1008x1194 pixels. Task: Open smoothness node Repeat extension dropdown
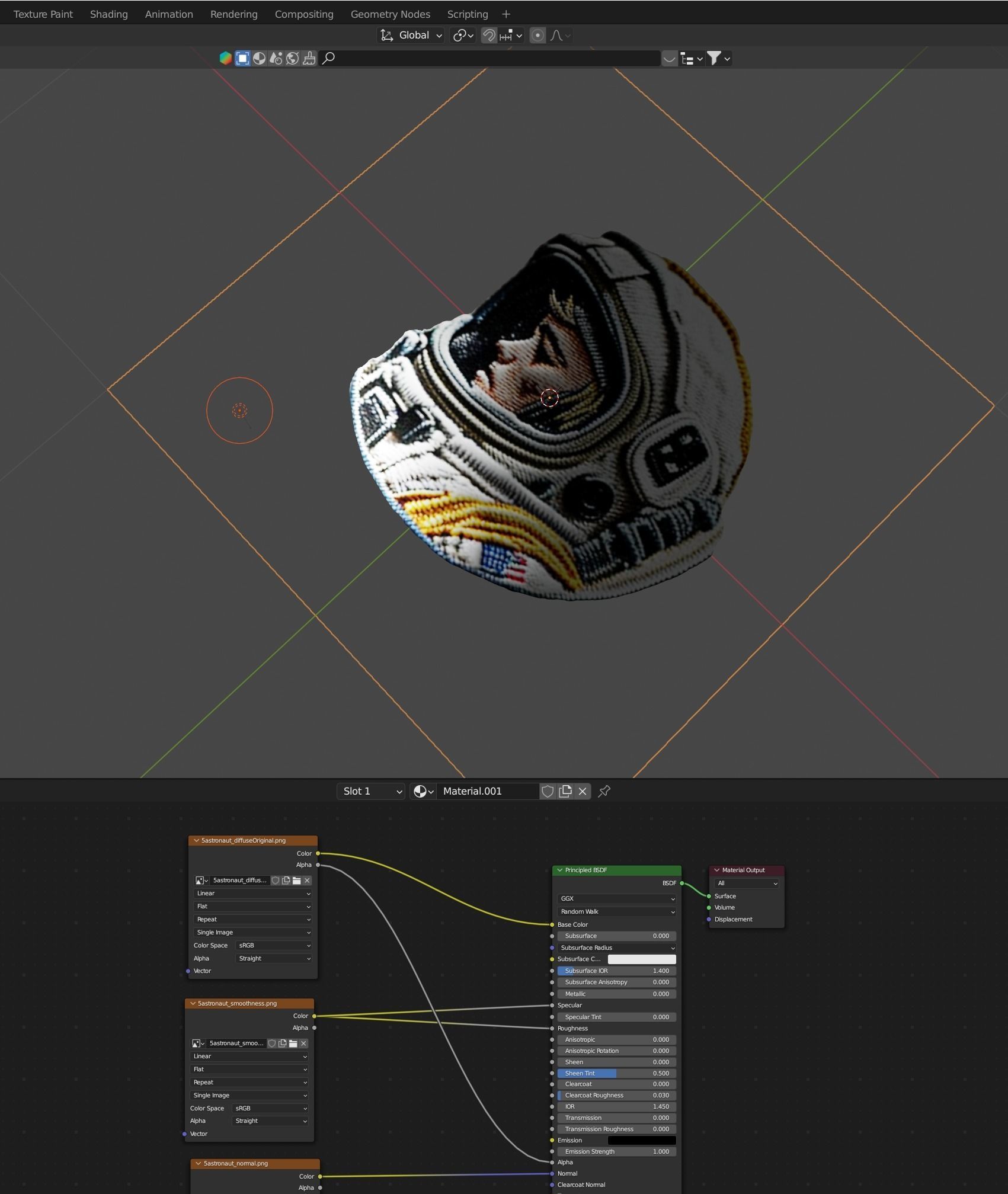tap(249, 1083)
